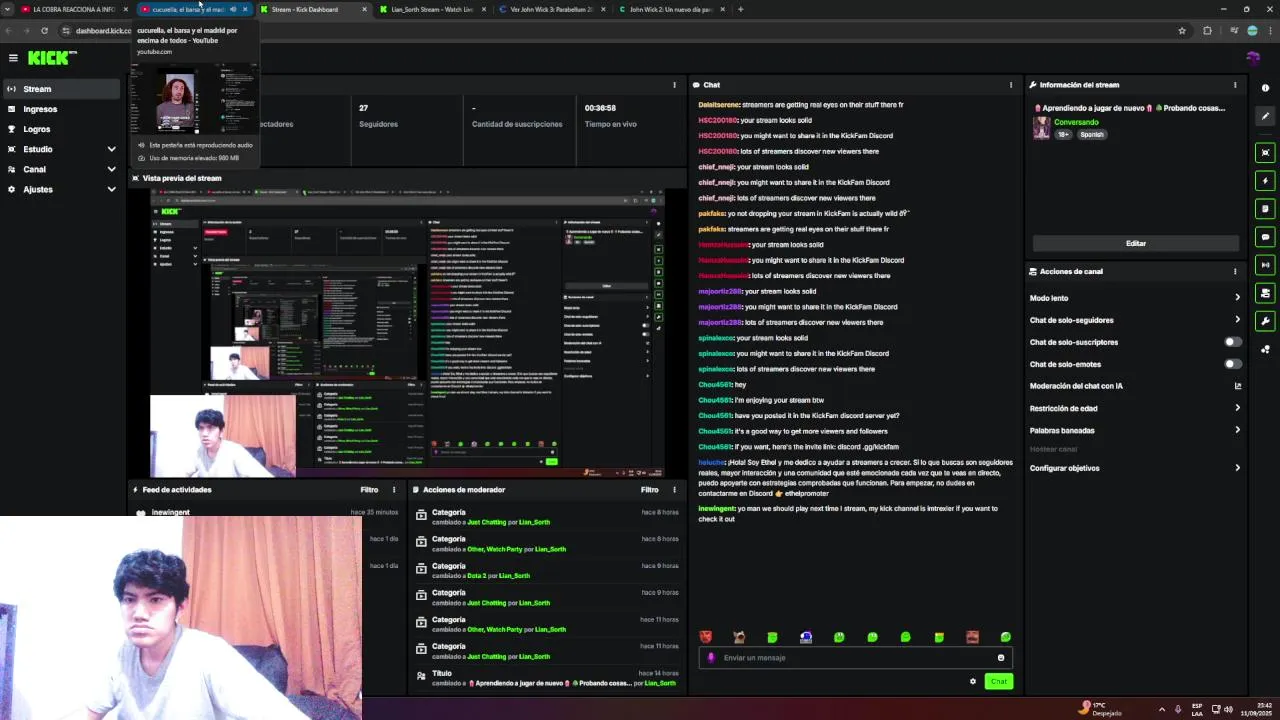The width and height of the screenshot is (1280, 720).
Task: Bookmark this page with star icon
Action: [1182, 31]
